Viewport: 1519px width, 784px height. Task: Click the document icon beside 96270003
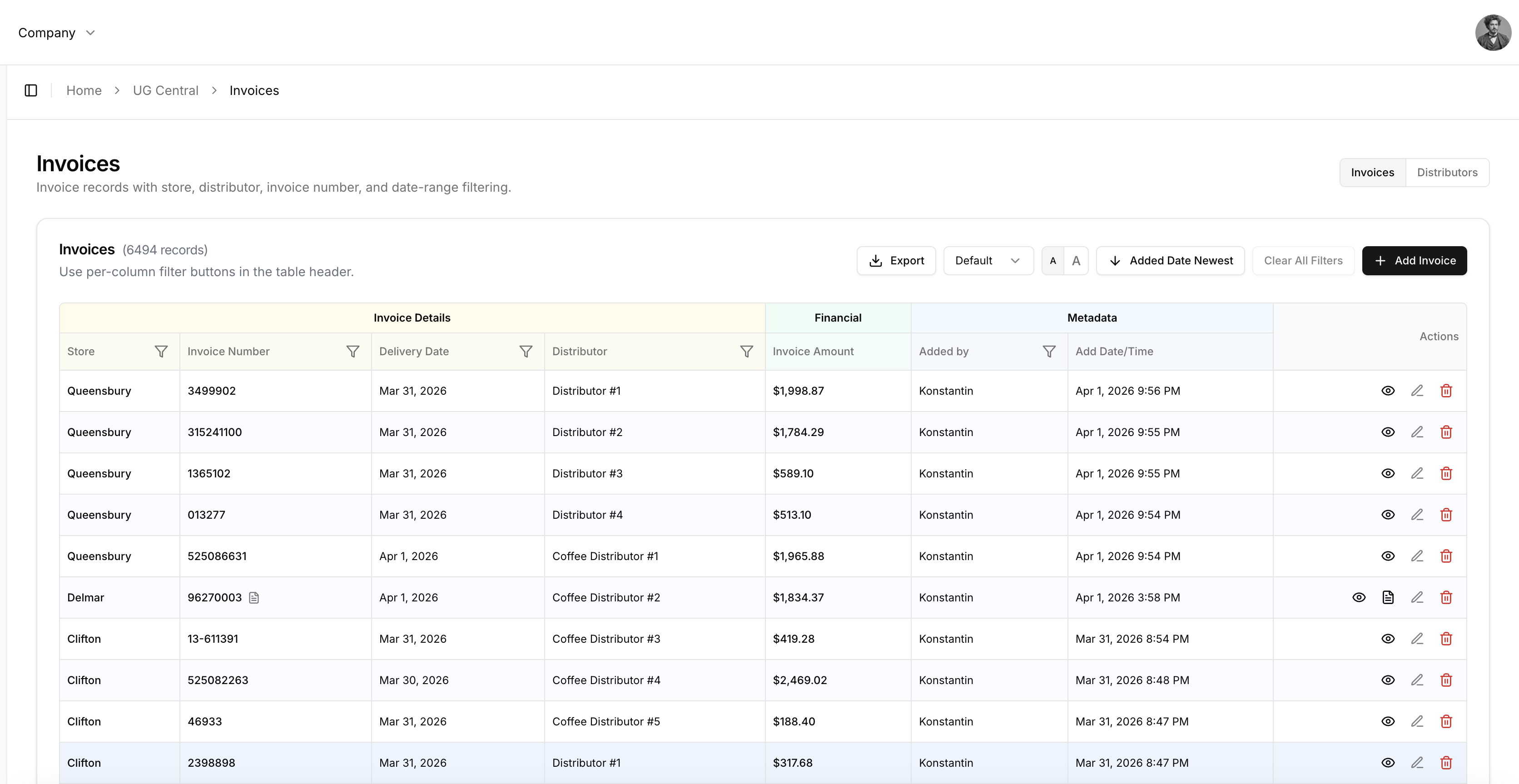click(x=254, y=598)
